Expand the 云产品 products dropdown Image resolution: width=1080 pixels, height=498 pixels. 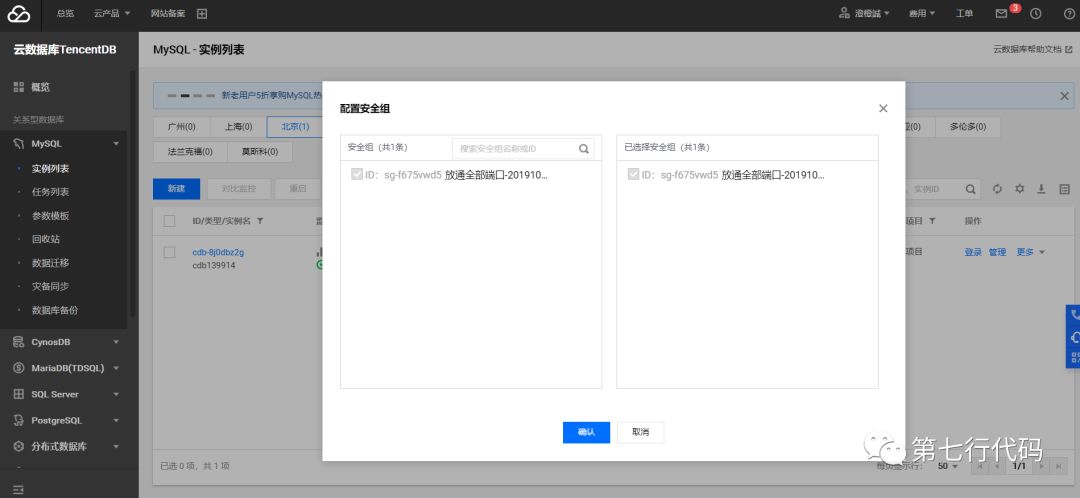(112, 13)
